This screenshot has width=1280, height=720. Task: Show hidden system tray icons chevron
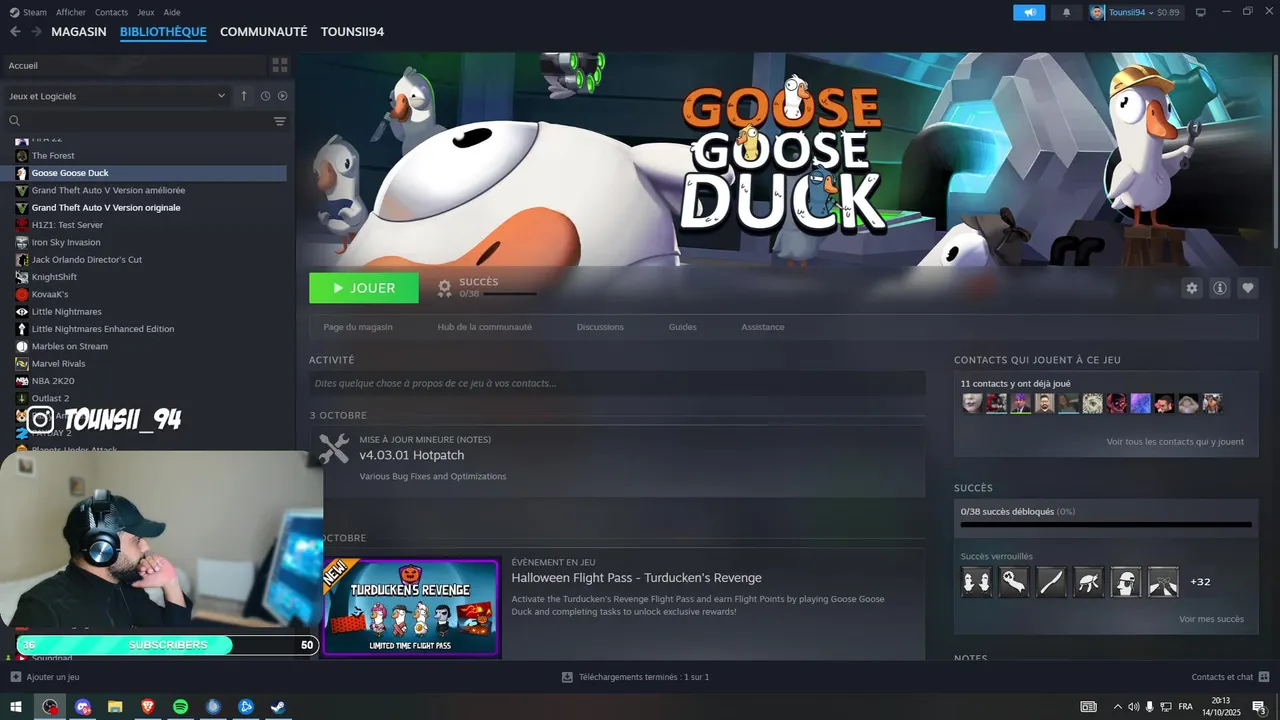(1117, 707)
